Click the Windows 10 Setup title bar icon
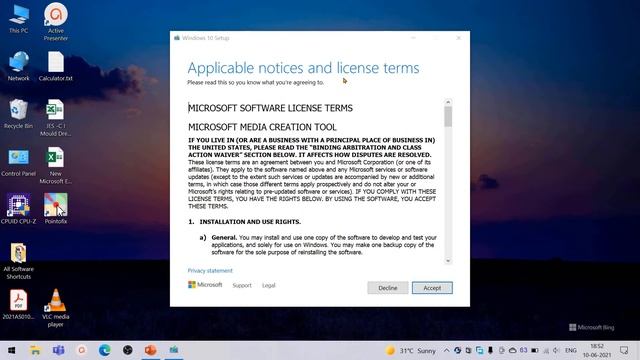The width and height of the screenshot is (640, 360). 177,38
